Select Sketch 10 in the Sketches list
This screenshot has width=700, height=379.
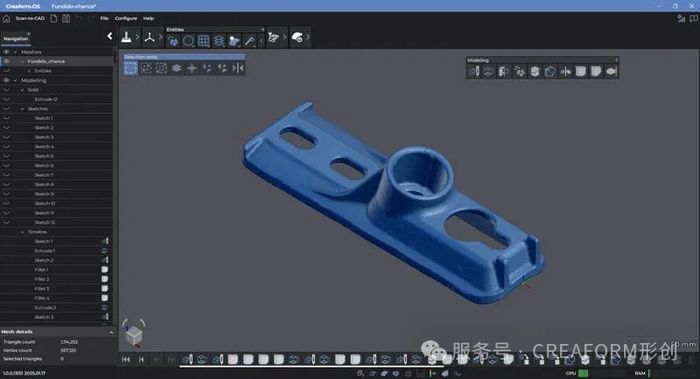pyautogui.click(x=45, y=204)
